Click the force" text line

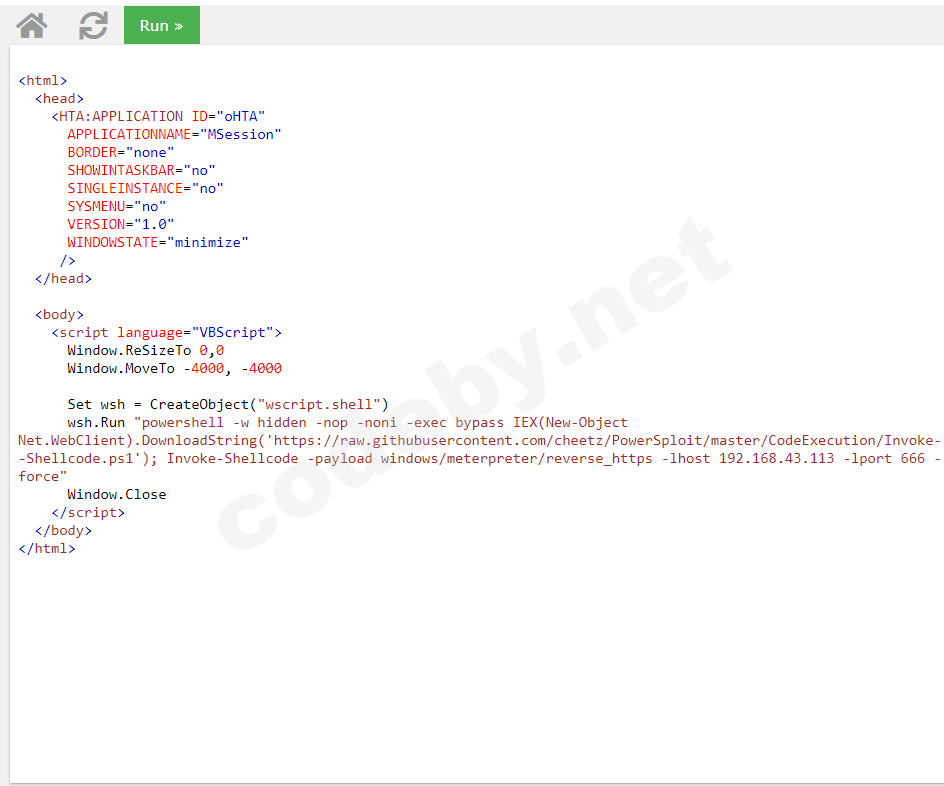[42, 477]
